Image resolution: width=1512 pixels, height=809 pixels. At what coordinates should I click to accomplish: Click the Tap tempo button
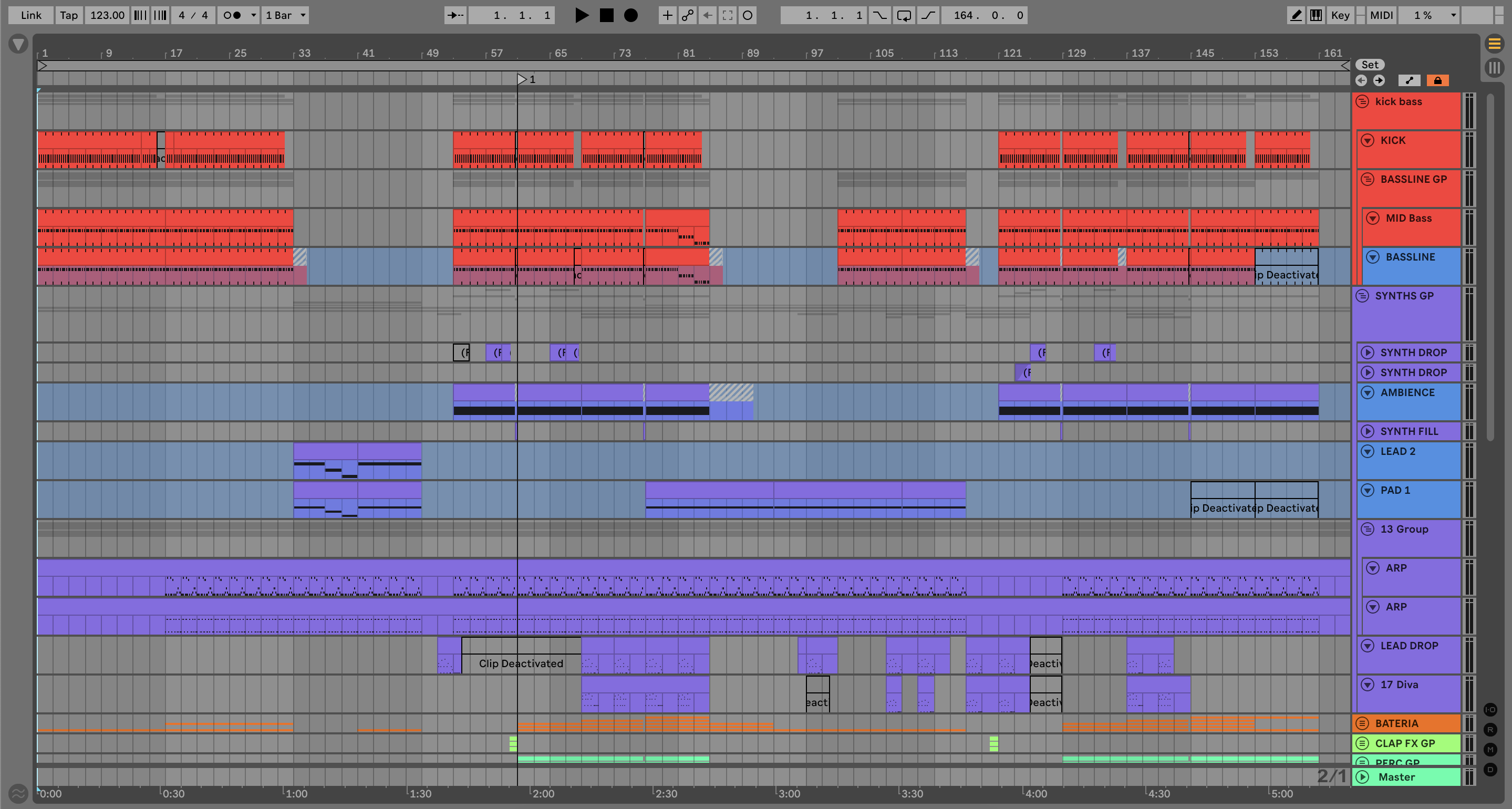tap(69, 15)
